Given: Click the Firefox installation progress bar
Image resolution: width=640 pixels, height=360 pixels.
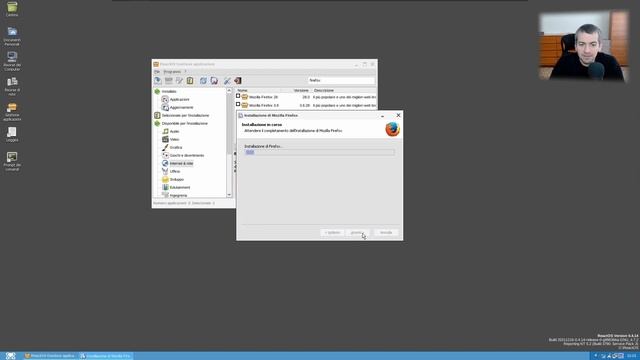Looking at the screenshot, I should click(320, 152).
